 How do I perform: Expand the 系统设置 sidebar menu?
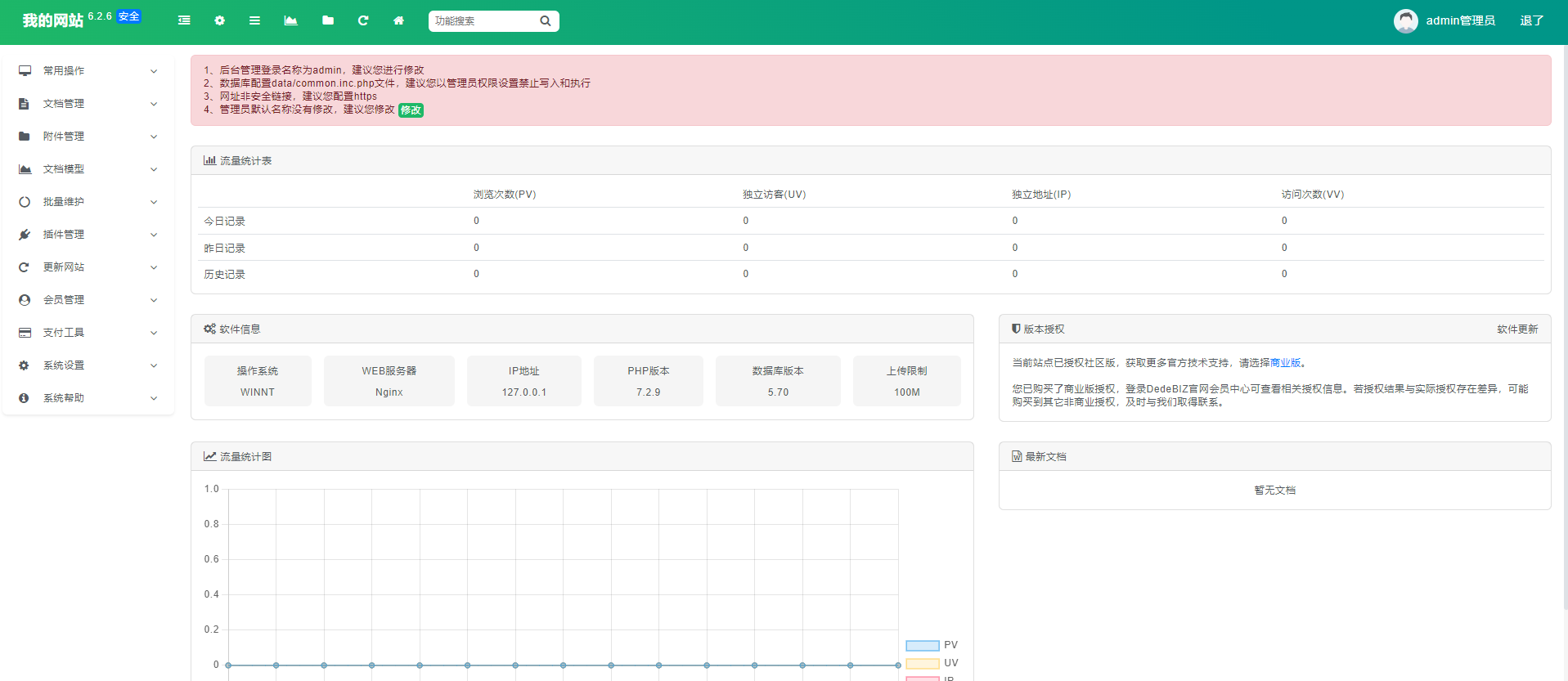88,365
